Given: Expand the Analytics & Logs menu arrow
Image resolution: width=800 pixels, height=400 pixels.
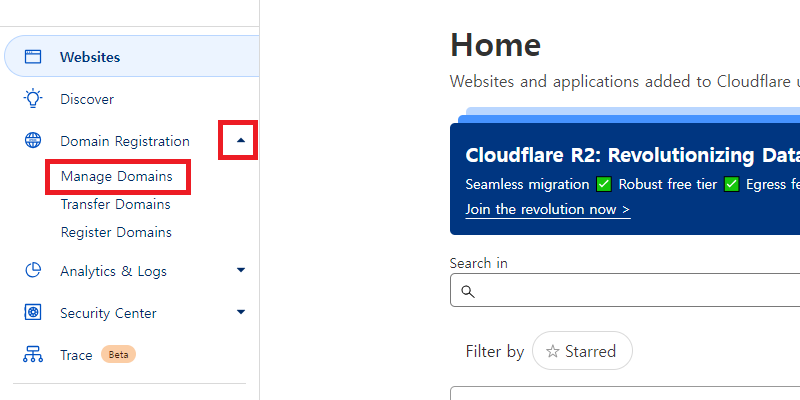Looking at the screenshot, I should [241, 270].
